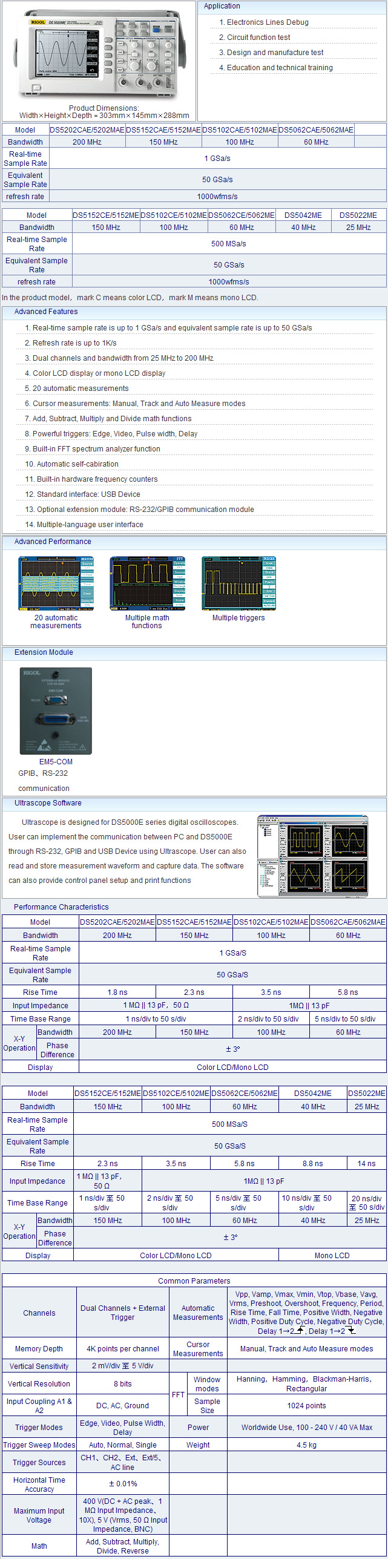Open the 20 automatic measurements screenshot
Viewport: 388px width, 1568px height.
click(56, 583)
